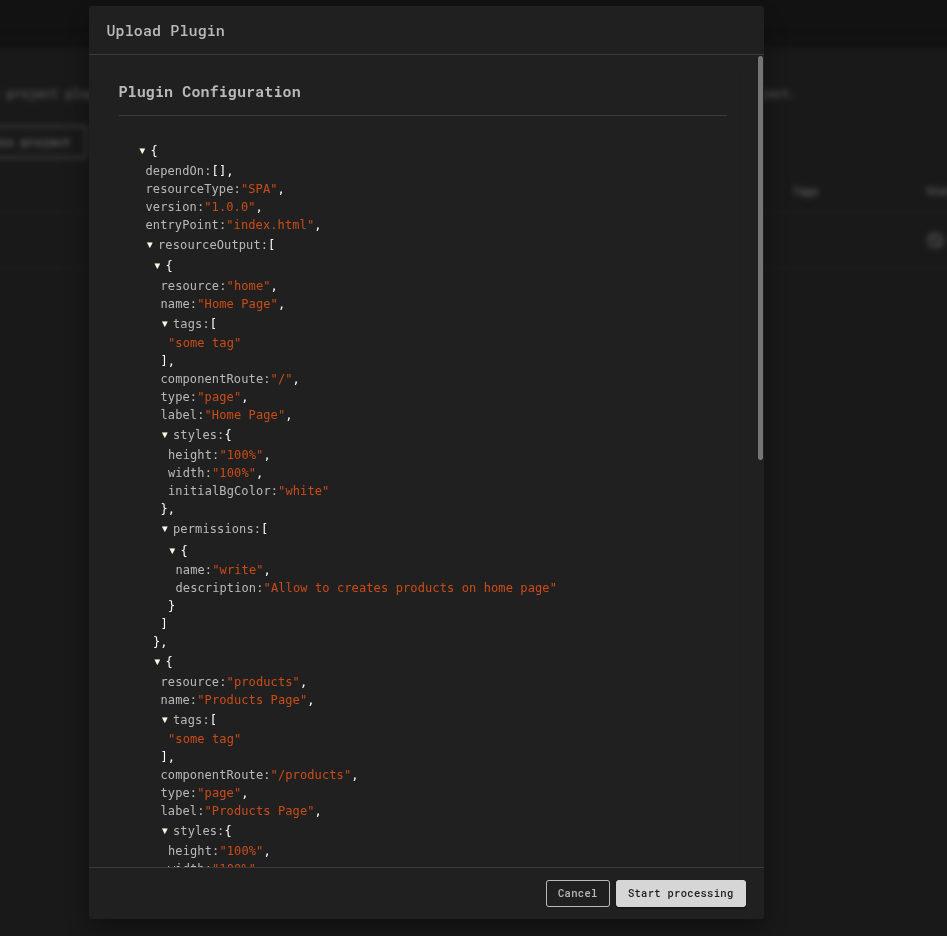The width and height of the screenshot is (947, 936).
Task: Select the version value "1.0.0"
Action: coord(230,207)
